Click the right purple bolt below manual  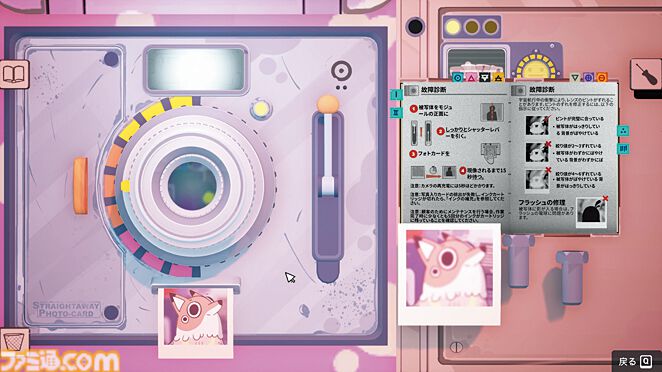tap(572, 277)
